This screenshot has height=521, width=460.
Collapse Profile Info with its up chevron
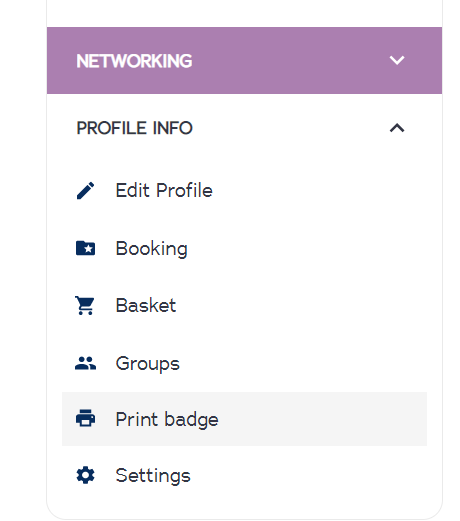(397, 128)
